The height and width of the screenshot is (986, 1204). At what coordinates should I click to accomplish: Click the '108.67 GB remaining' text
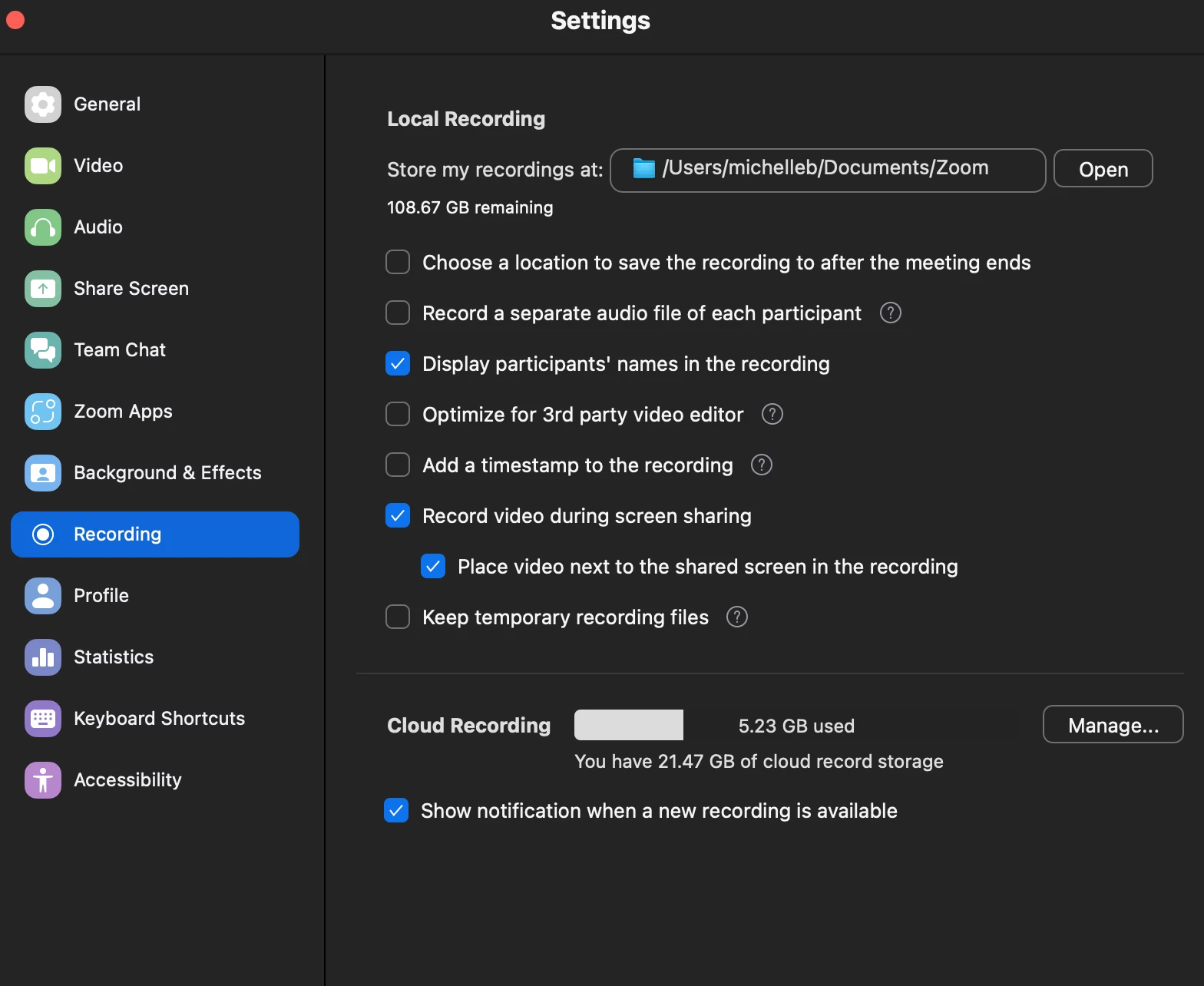point(470,207)
